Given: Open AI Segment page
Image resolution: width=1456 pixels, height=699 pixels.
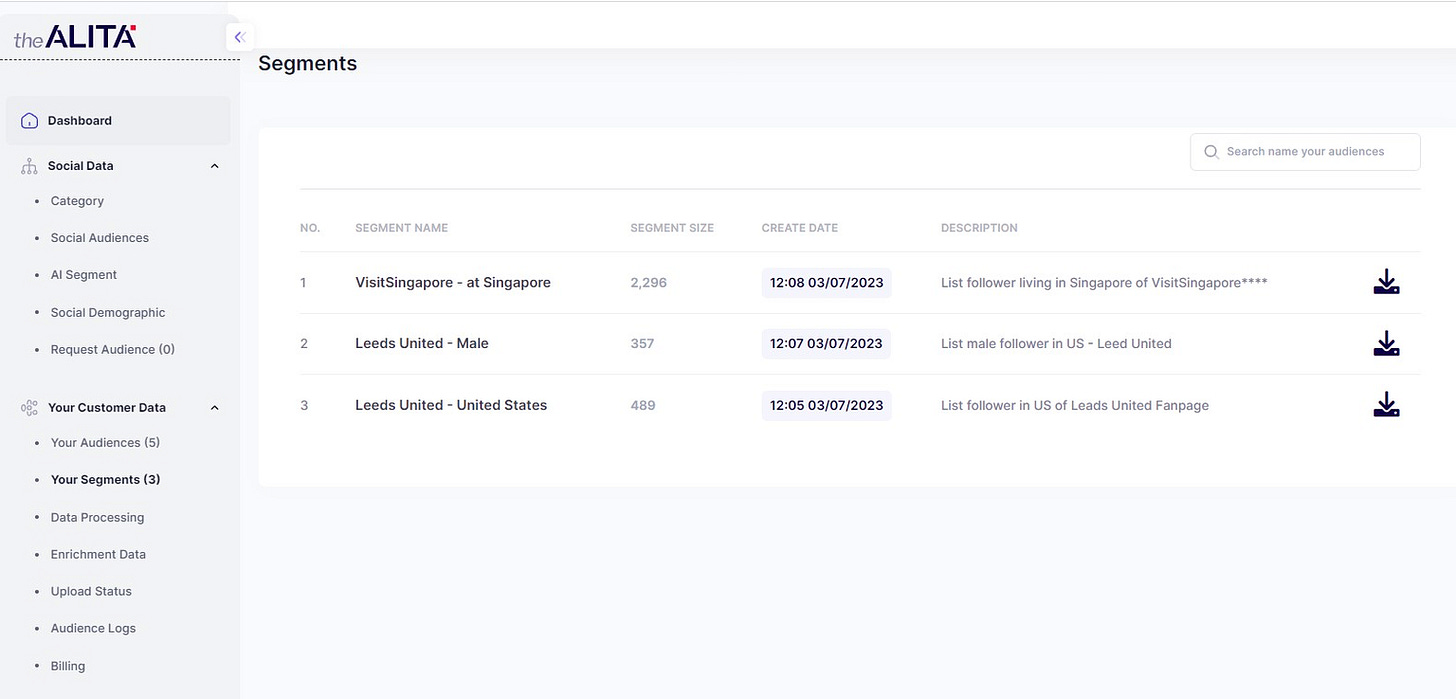Looking at the screenshot, I should point(84,275).
